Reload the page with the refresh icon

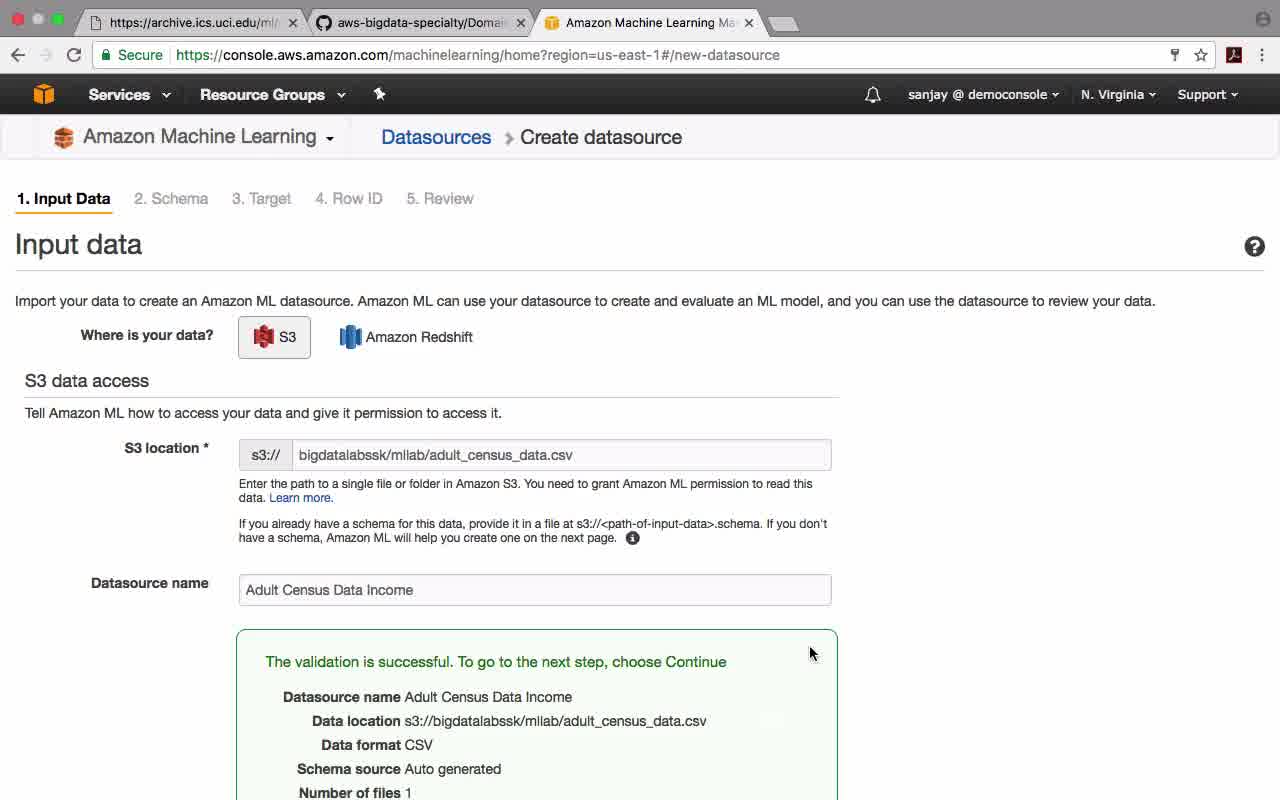(74, 55)
